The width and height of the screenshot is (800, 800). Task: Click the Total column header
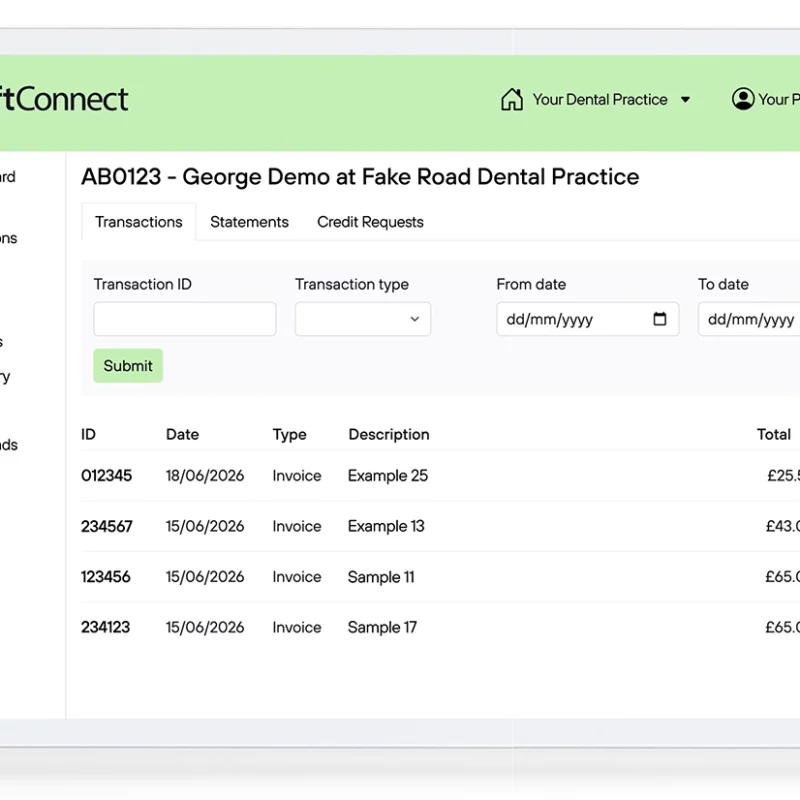(x=773, y=434)
